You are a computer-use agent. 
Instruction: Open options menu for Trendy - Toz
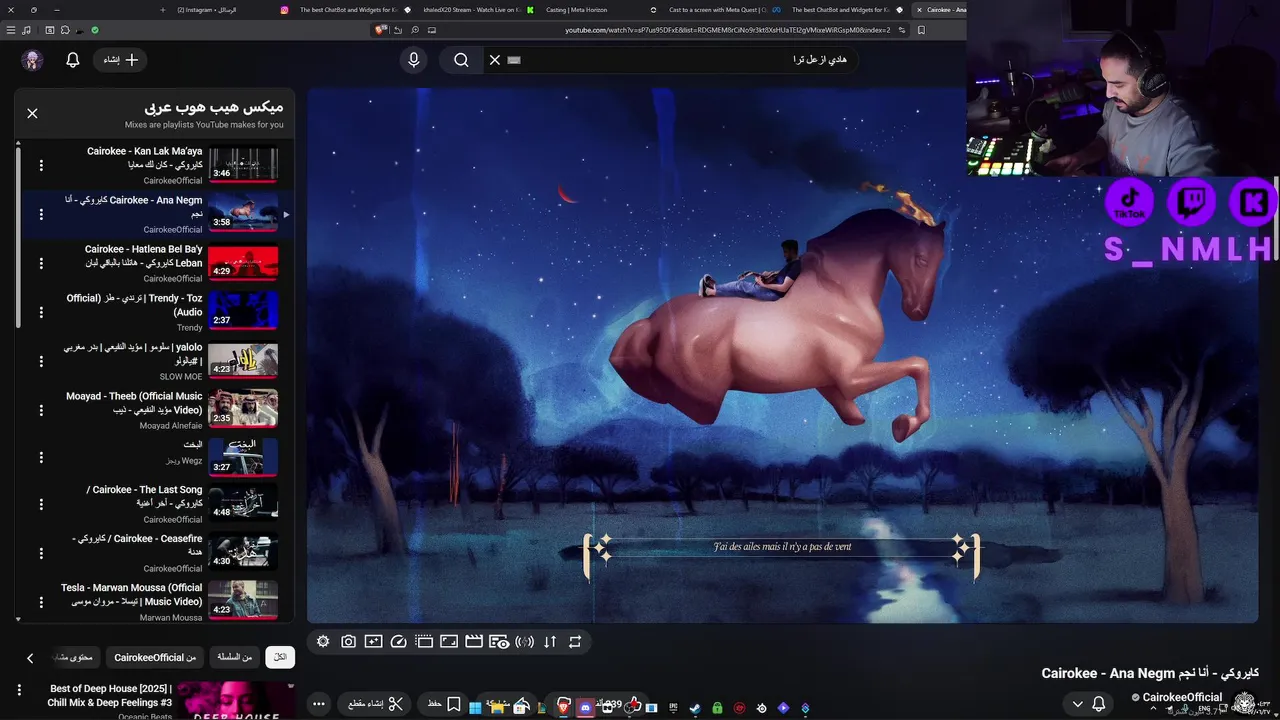(41, 312)
